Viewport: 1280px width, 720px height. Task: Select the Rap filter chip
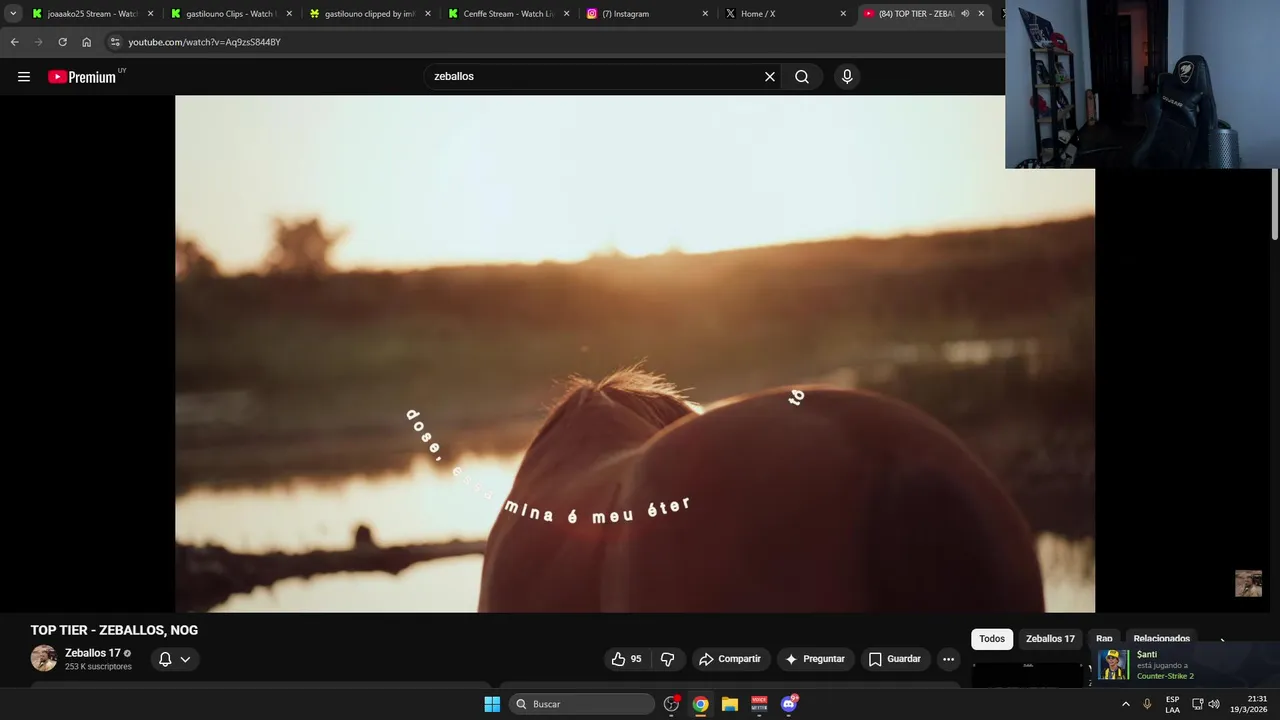pyautogui.click(x=1104, y=639)
